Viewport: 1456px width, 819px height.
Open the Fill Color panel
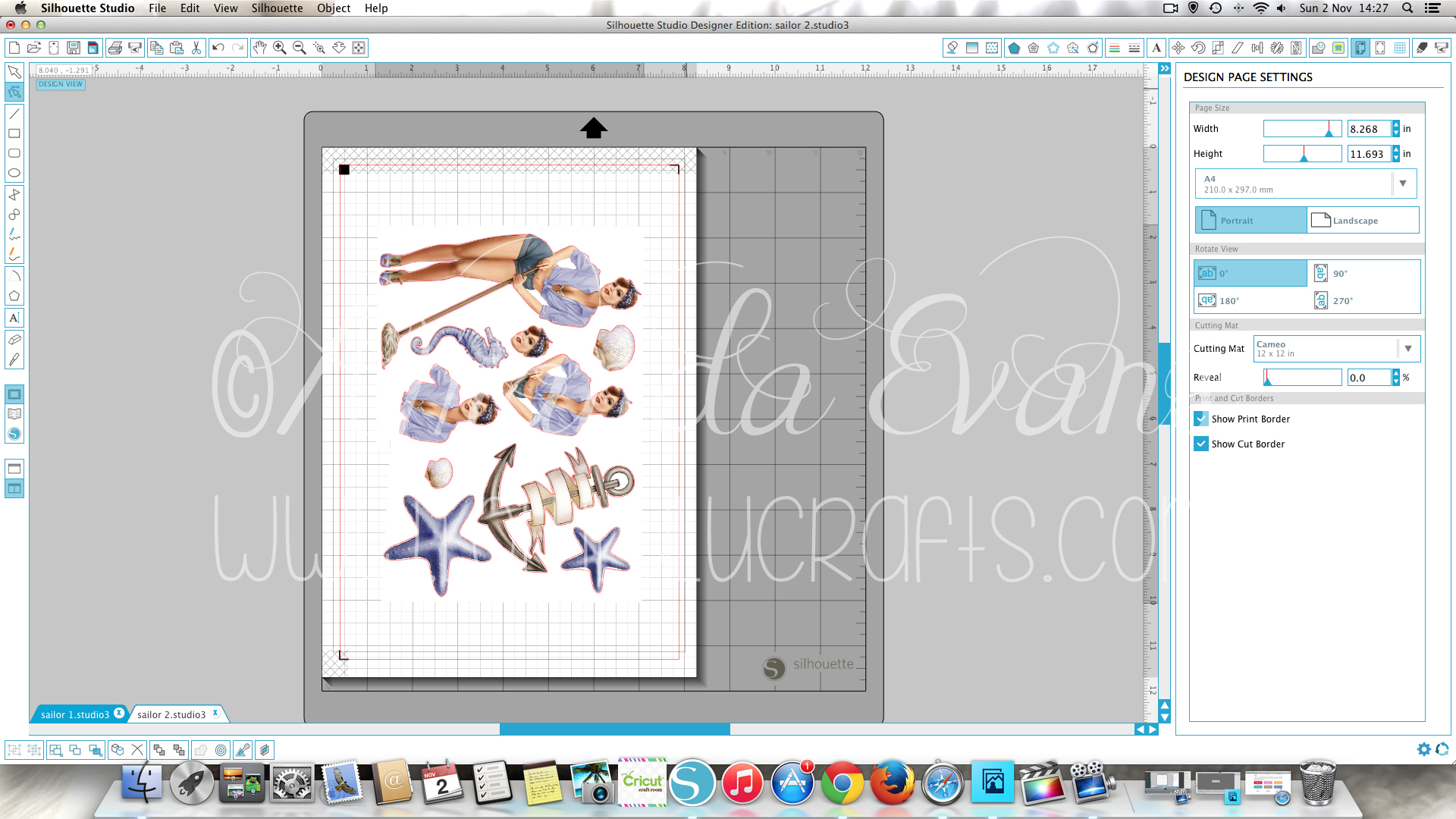[952, 48]
